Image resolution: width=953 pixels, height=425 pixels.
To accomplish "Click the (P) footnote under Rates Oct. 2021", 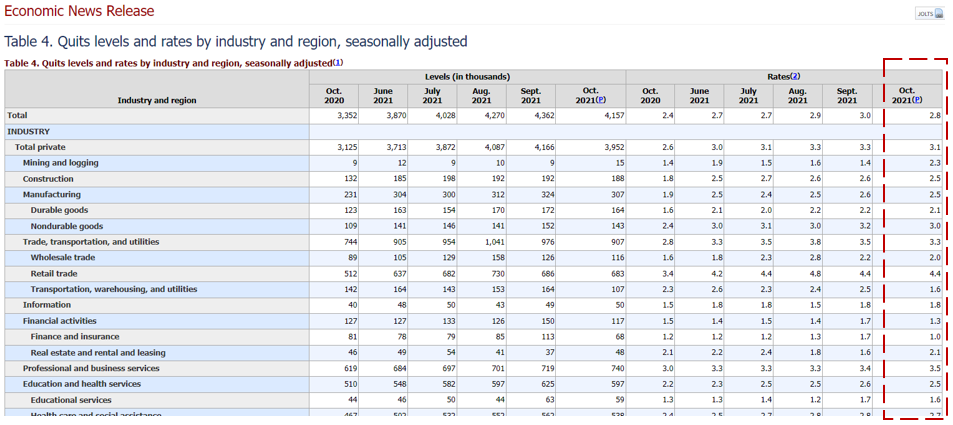I will point(916,100).
